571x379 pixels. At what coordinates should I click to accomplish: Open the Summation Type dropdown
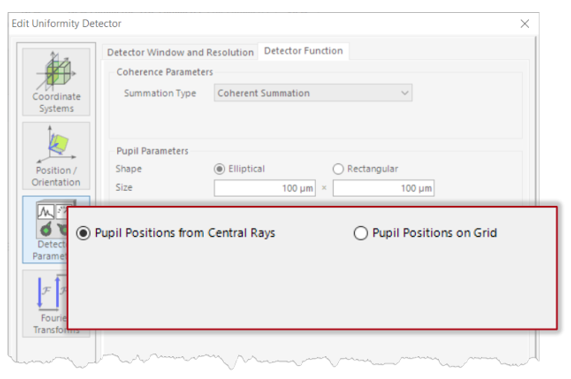313,93
